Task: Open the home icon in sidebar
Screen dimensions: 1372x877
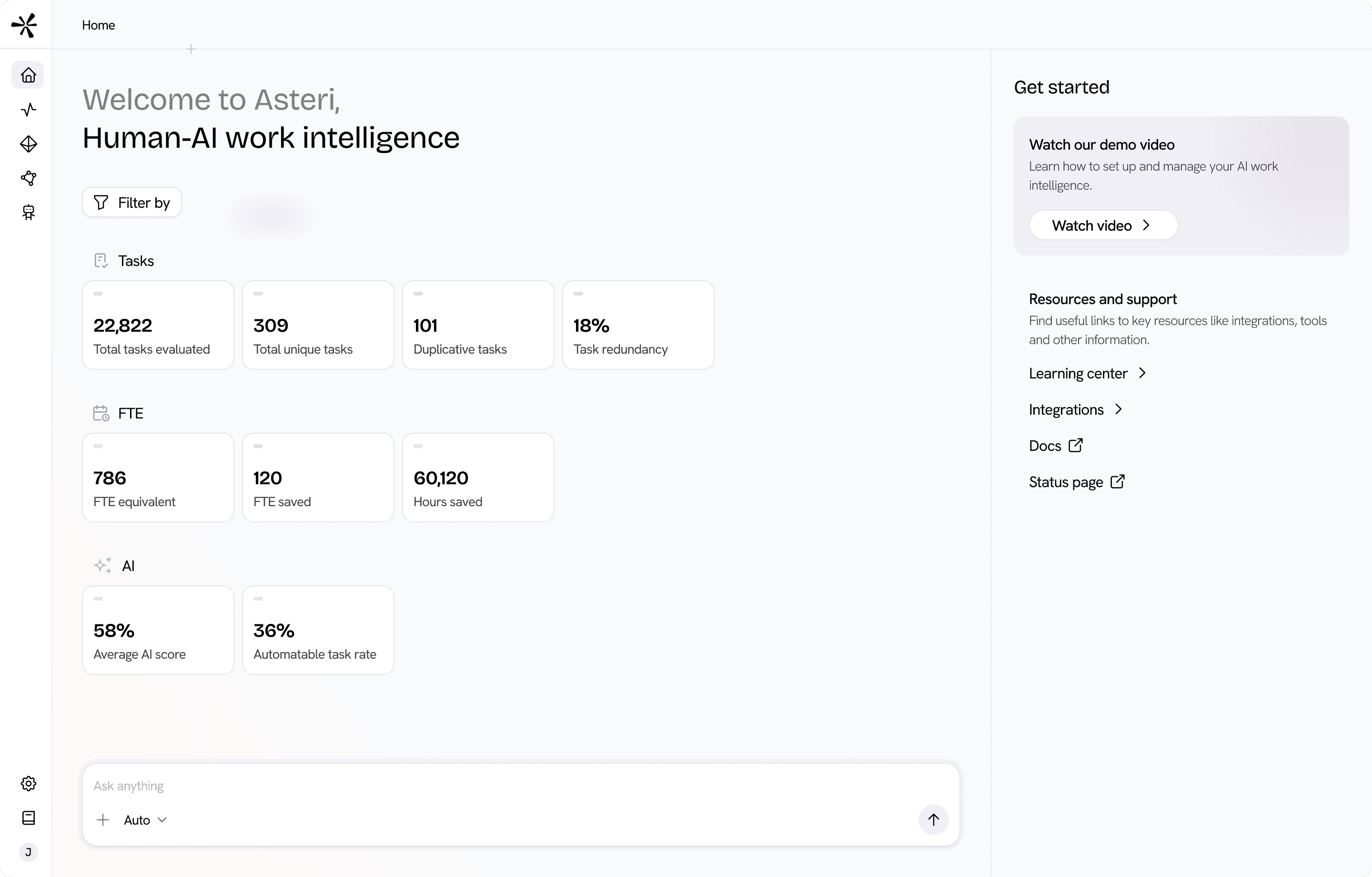Action: tap(28, 75)
